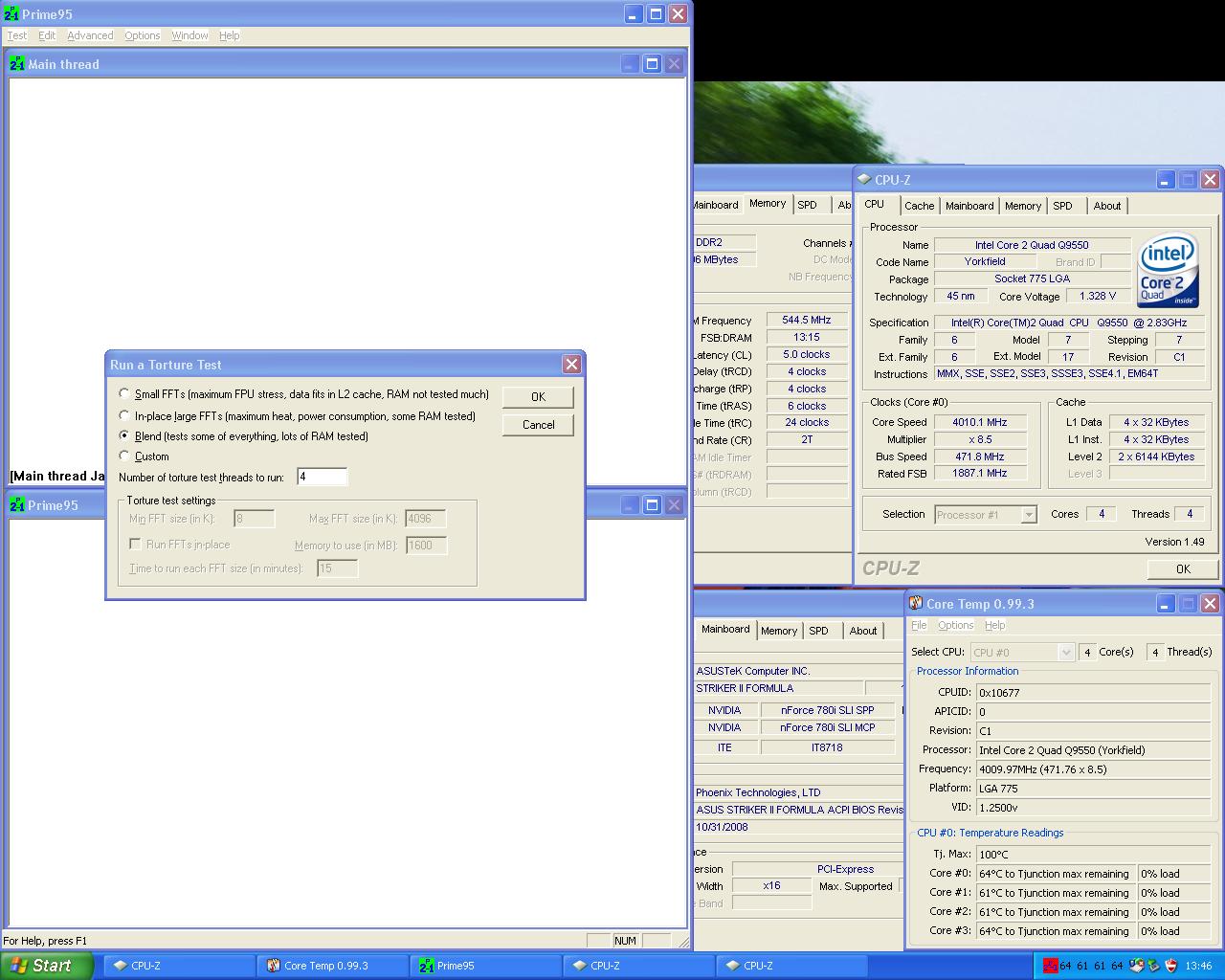The width and height of the screenshot is (1225, 980).
Task: Click first CPU-Z taskbar button
Action: coord(179,966)
